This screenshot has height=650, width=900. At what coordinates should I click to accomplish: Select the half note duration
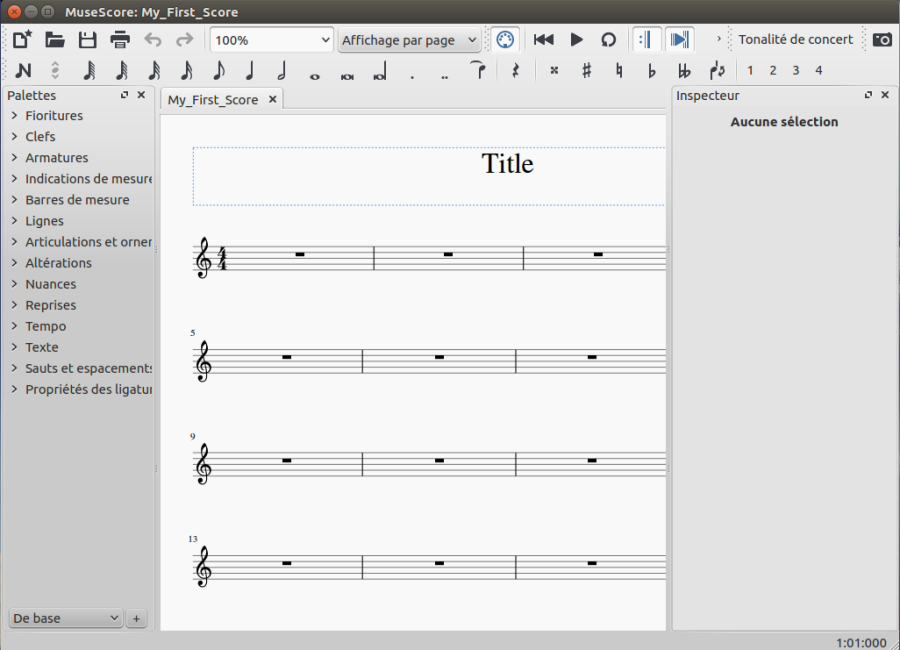282,71
